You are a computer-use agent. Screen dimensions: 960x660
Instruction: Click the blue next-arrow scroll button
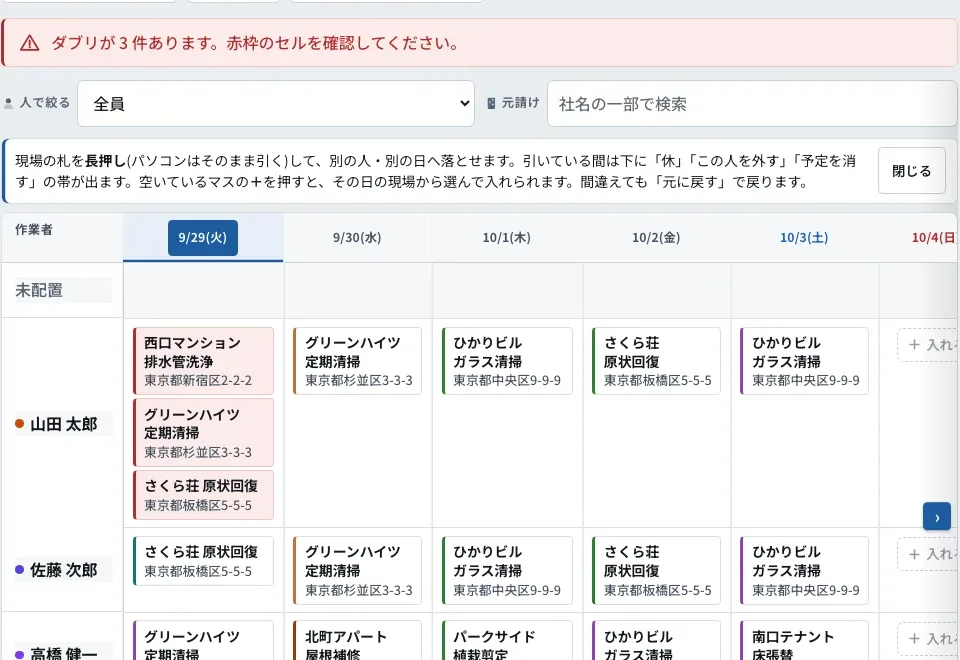[937, 517]
